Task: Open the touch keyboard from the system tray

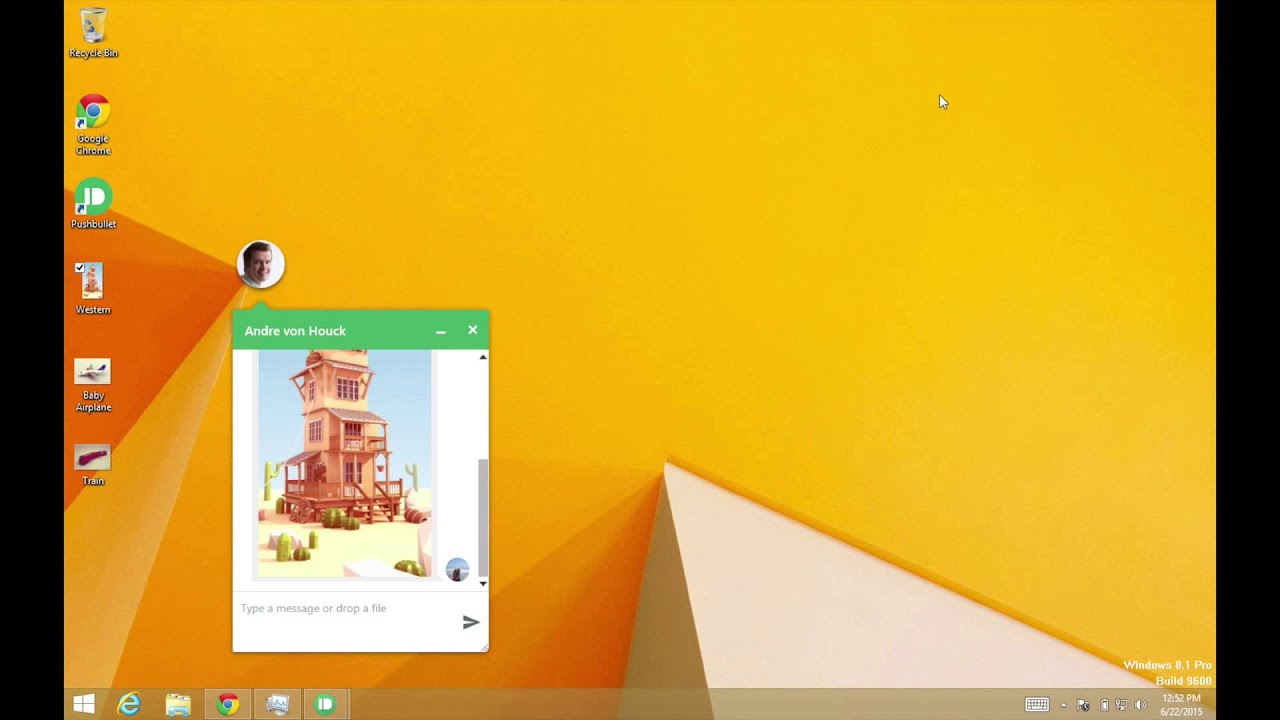Action: pyautogui.click(x=1037, y=705)
